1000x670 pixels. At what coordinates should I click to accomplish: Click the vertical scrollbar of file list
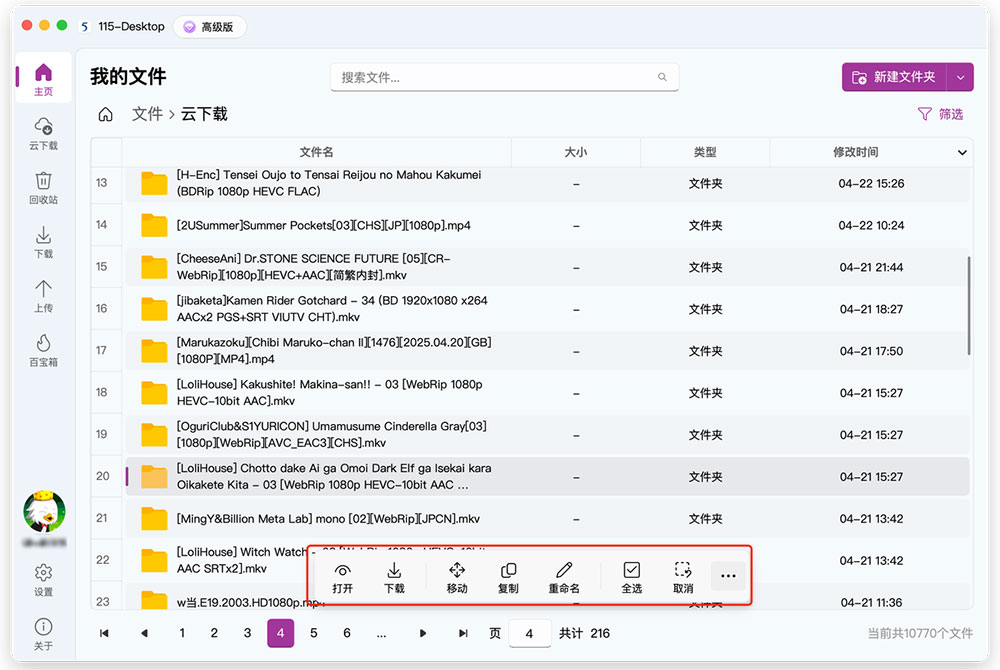coord(969,305)
